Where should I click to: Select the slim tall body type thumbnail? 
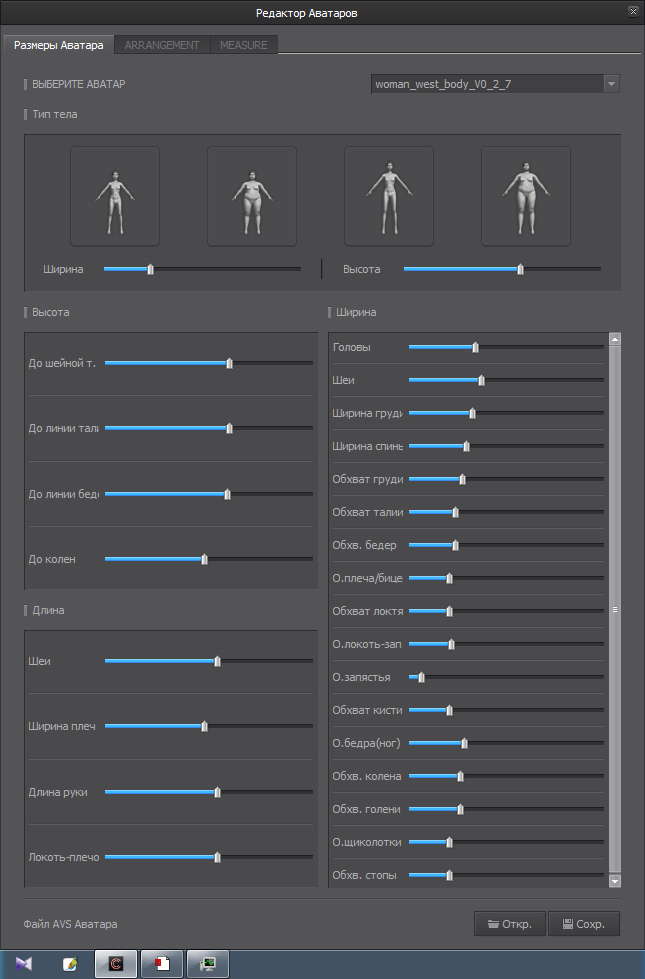(389, 196)
